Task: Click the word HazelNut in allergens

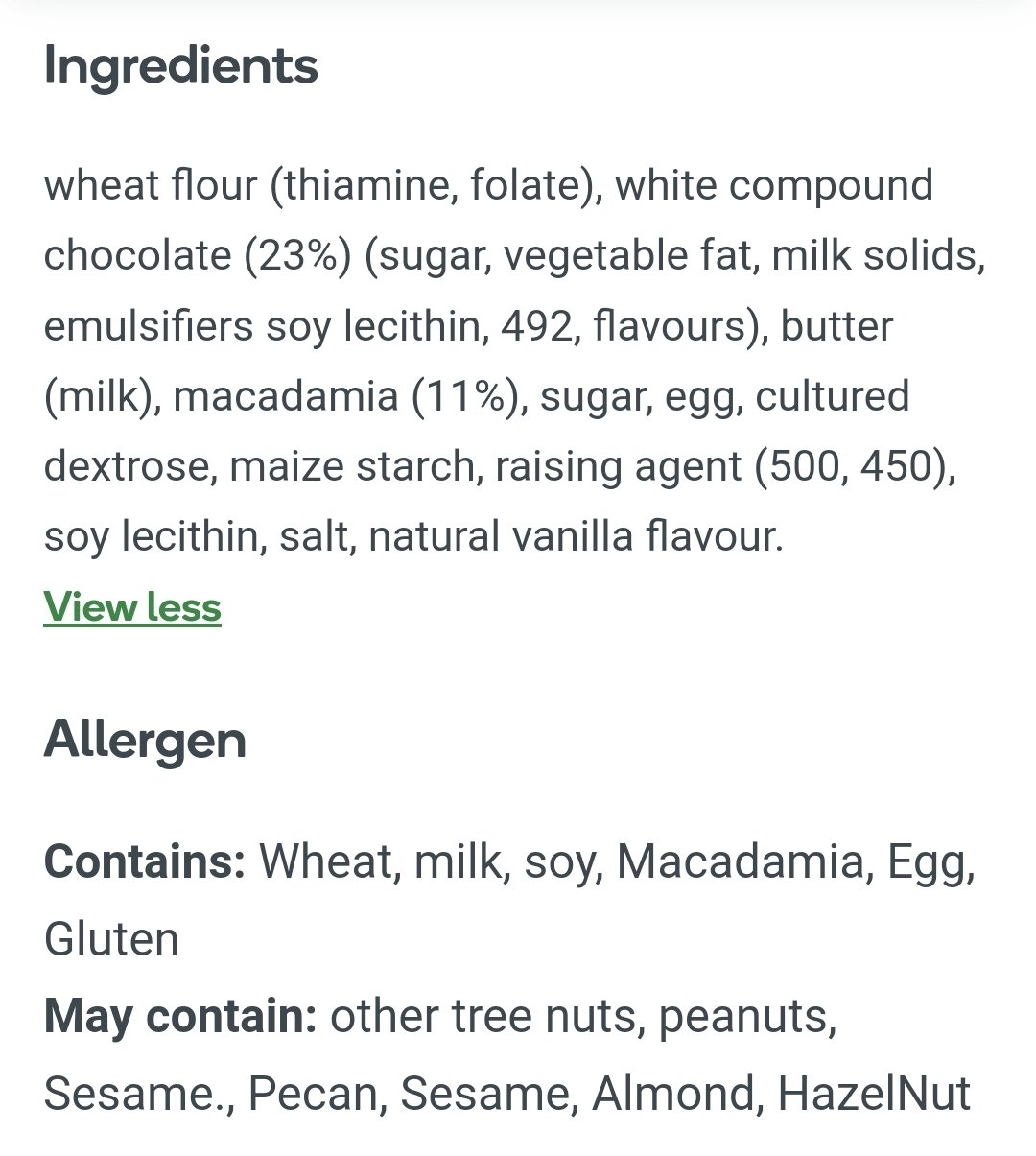Action: 874,1094
